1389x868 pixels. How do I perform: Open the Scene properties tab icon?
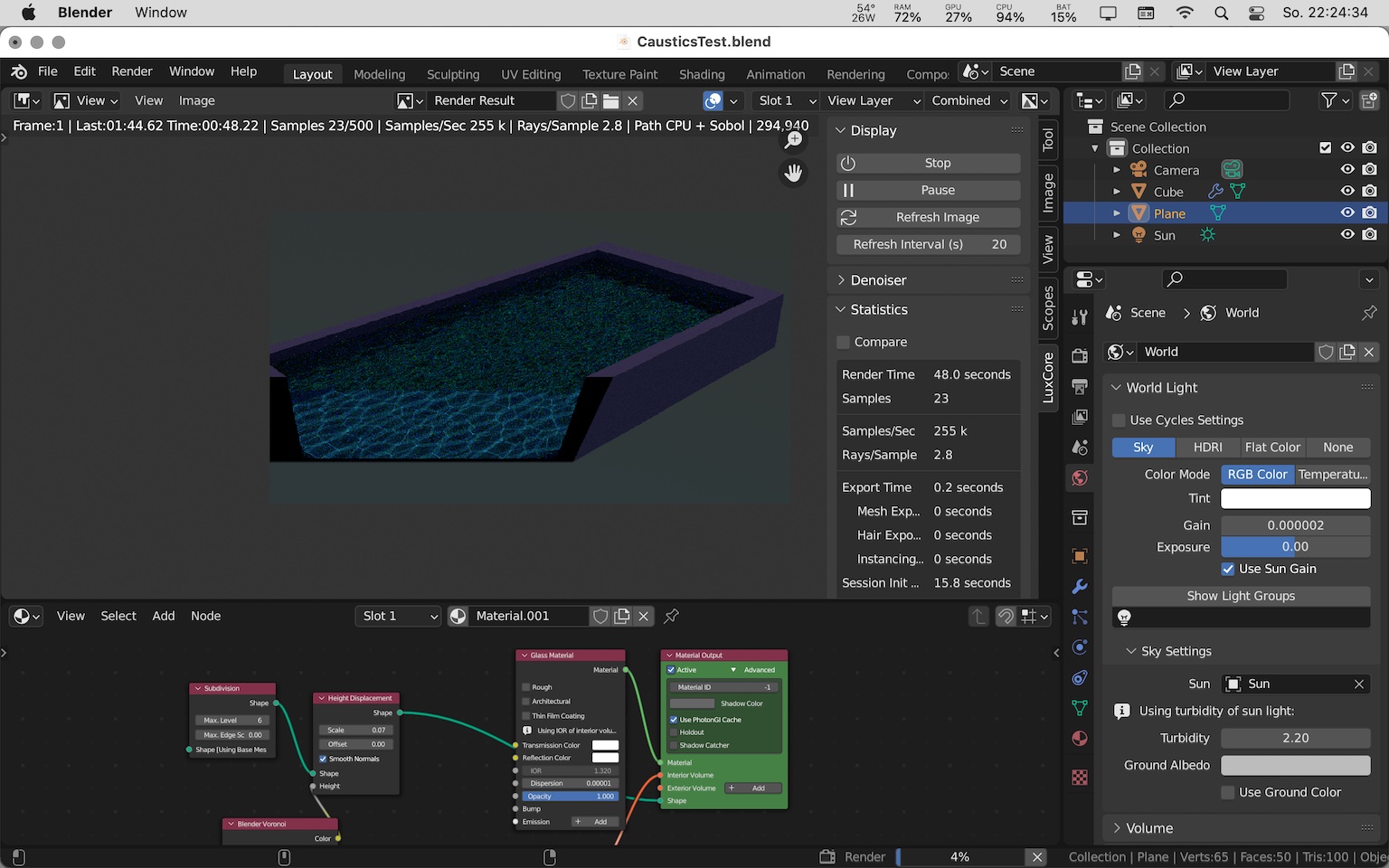1080,448
